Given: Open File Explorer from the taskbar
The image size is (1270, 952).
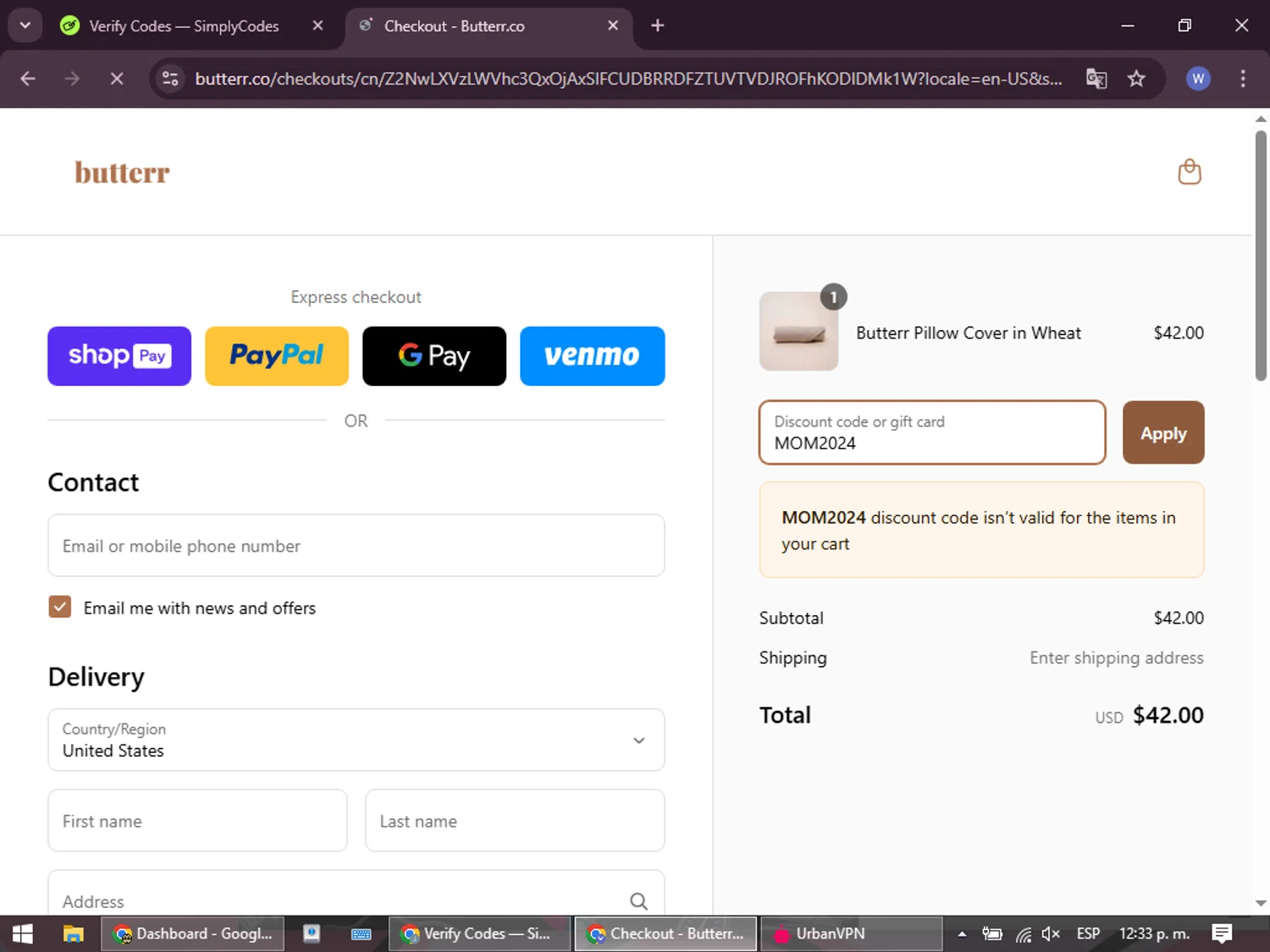Looking at the screenshot, I should click(x=74, y=934).
